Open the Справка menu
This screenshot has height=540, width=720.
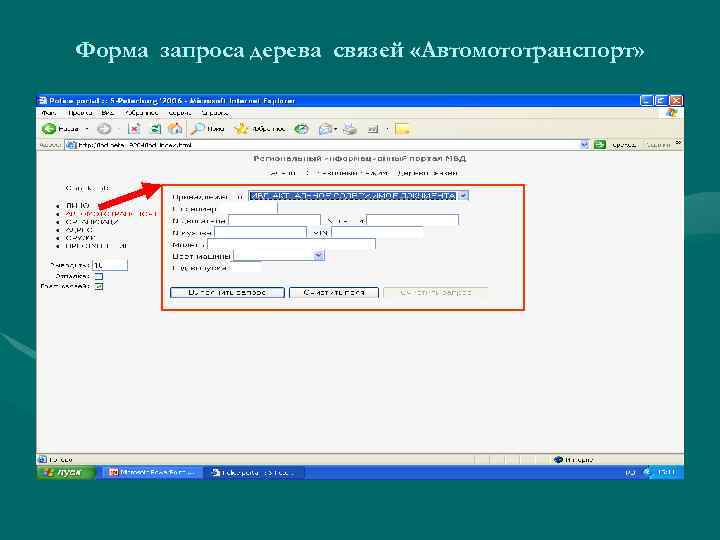(215, 112)
